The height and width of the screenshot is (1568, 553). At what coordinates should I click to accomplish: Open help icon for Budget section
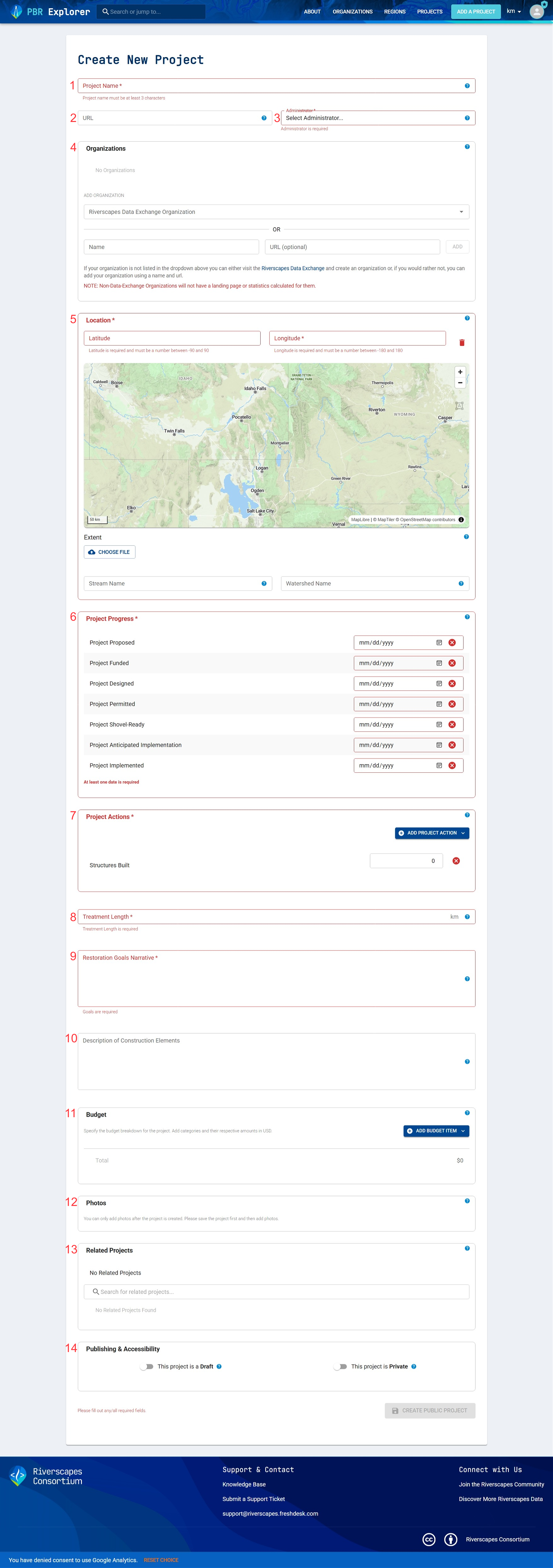tap(467, 1113)
